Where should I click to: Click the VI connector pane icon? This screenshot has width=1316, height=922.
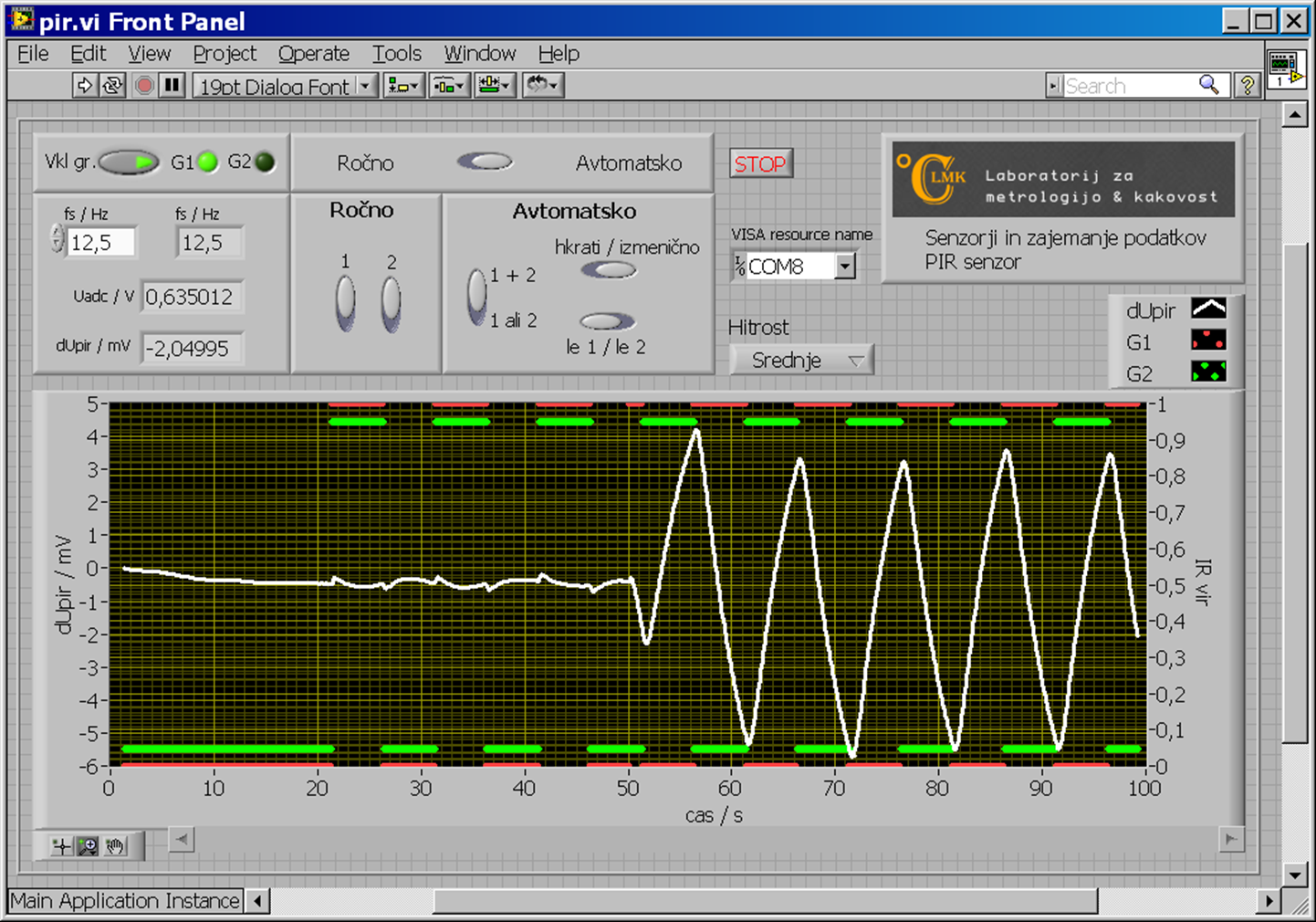point(1285,68)
